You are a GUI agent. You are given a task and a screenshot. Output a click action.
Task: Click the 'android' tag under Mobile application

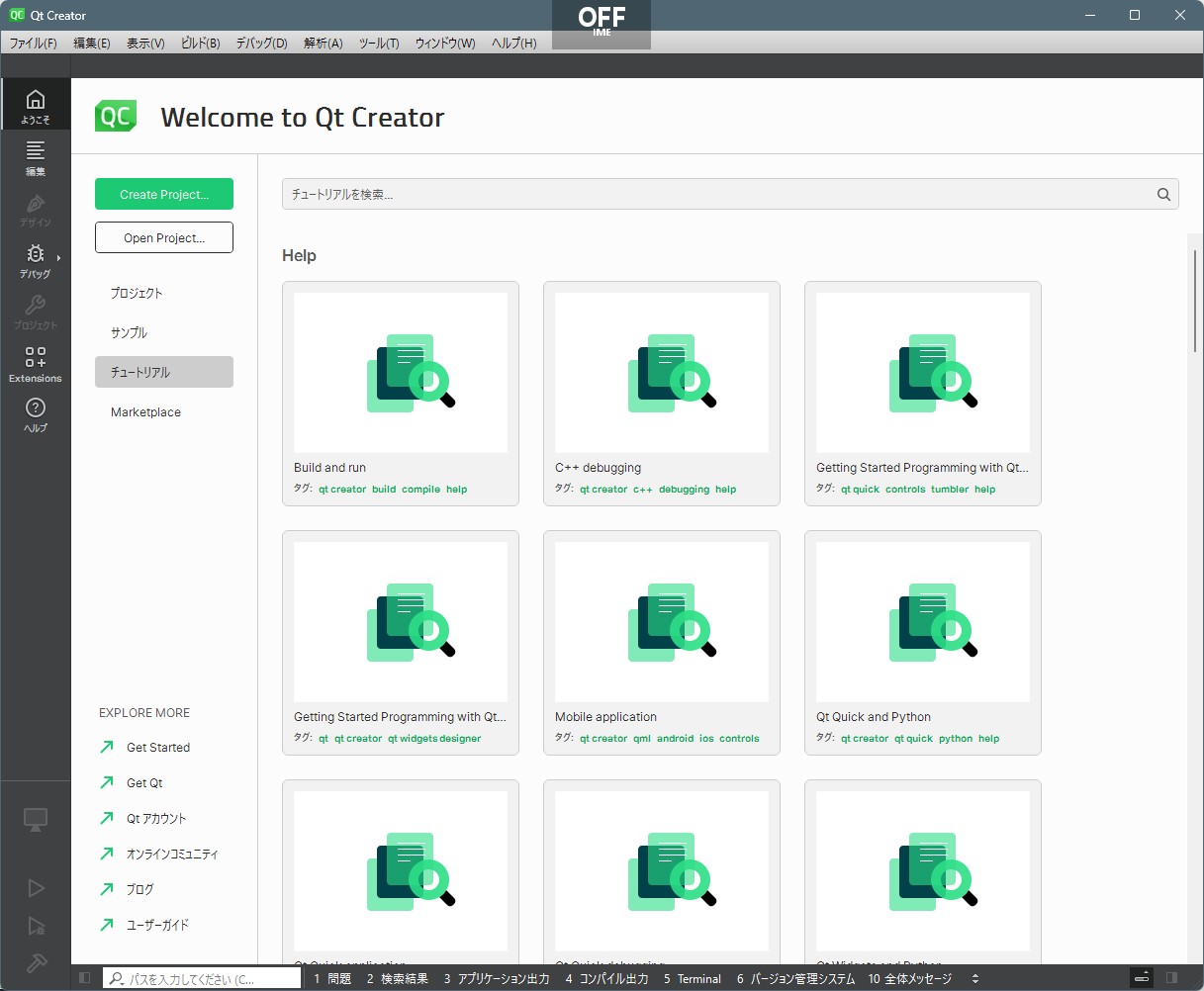pos(676,739)
